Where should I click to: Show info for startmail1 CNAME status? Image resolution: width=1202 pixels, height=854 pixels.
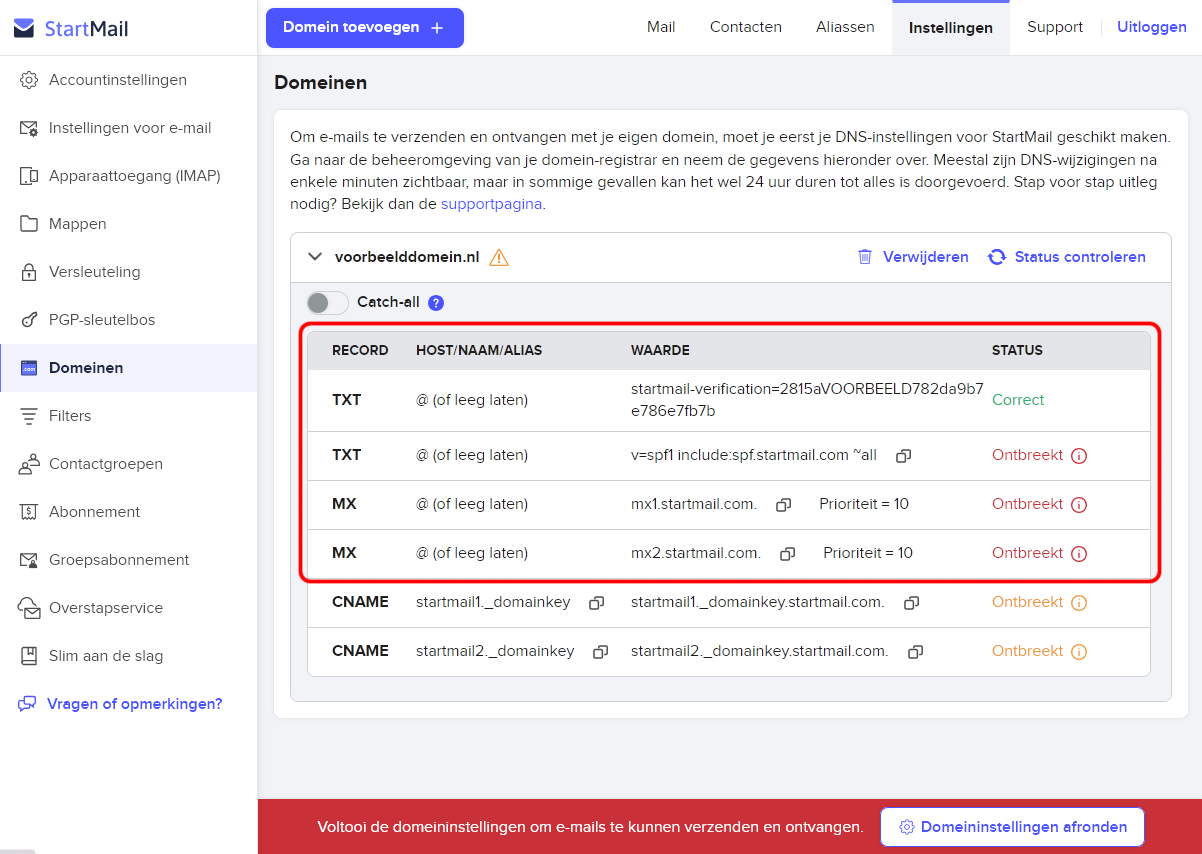[1079, 603]
